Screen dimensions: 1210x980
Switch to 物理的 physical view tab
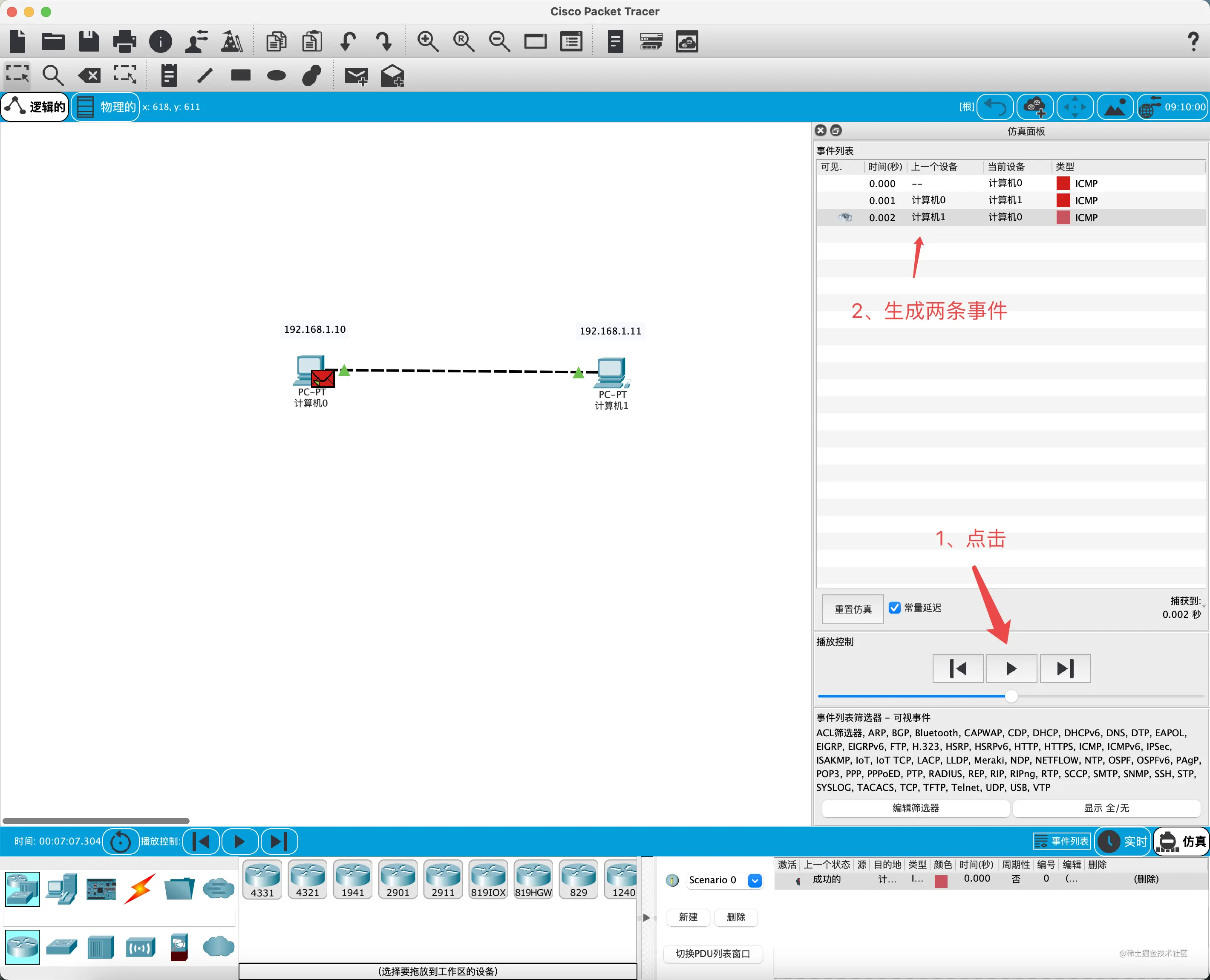[106, 107]
